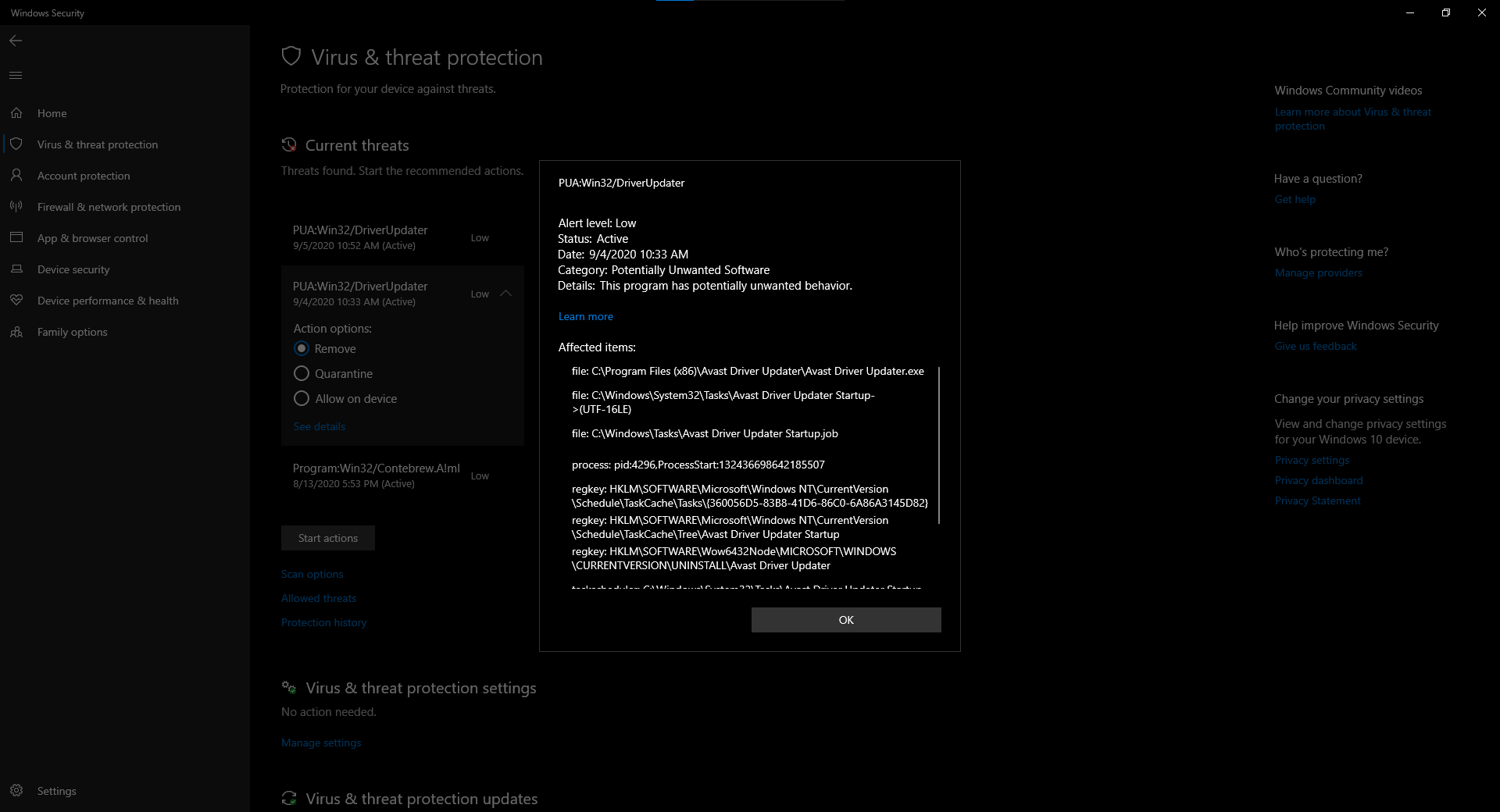Open Manage settings link
Viewport: 1500px width, 812px height.
click(x=321, y=743)
